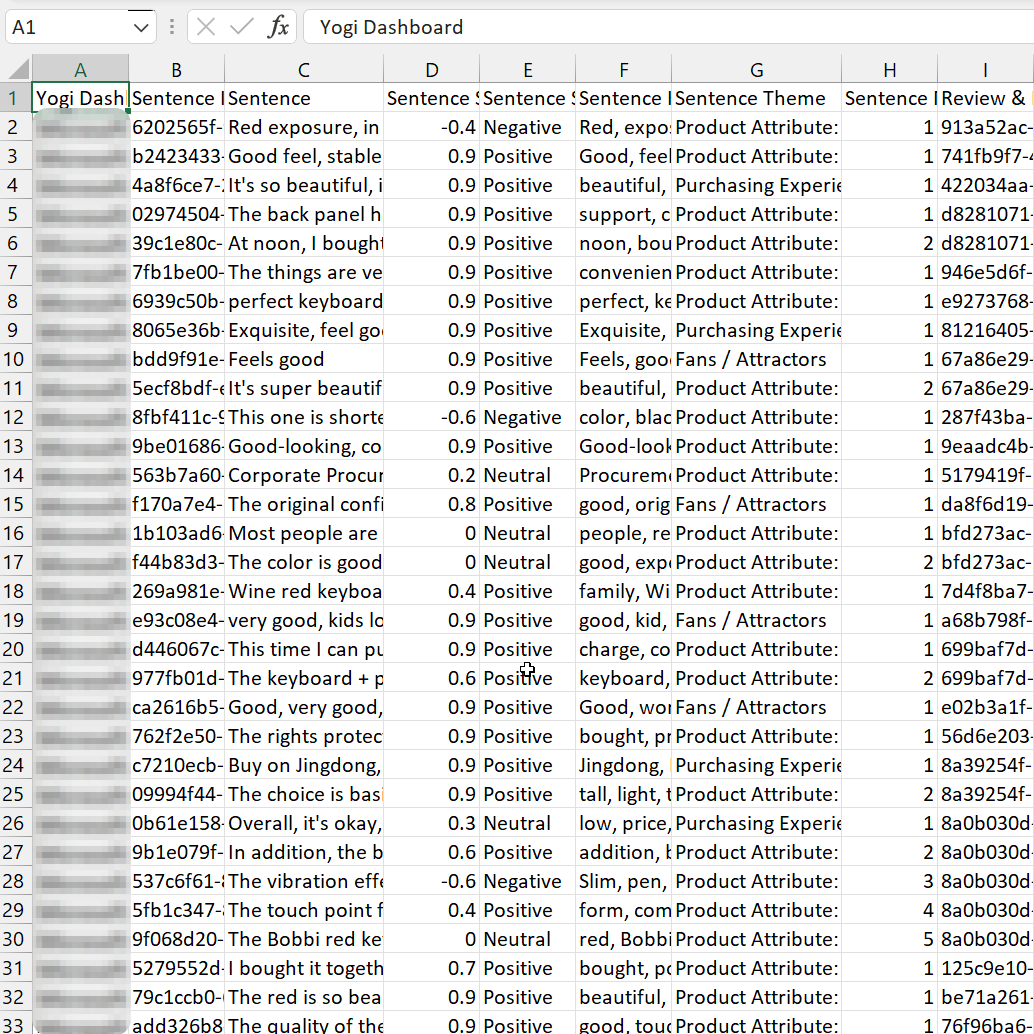Select column G header
This screenshot has height=1034, width=1034.
756,69
